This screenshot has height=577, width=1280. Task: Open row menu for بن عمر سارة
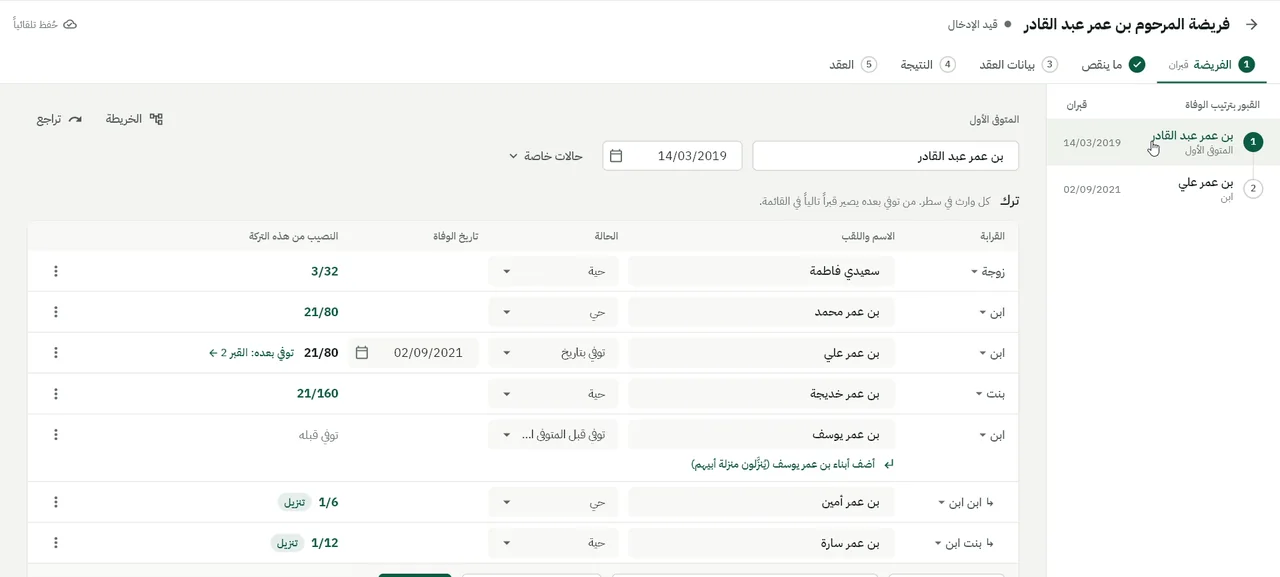(56, 543)
